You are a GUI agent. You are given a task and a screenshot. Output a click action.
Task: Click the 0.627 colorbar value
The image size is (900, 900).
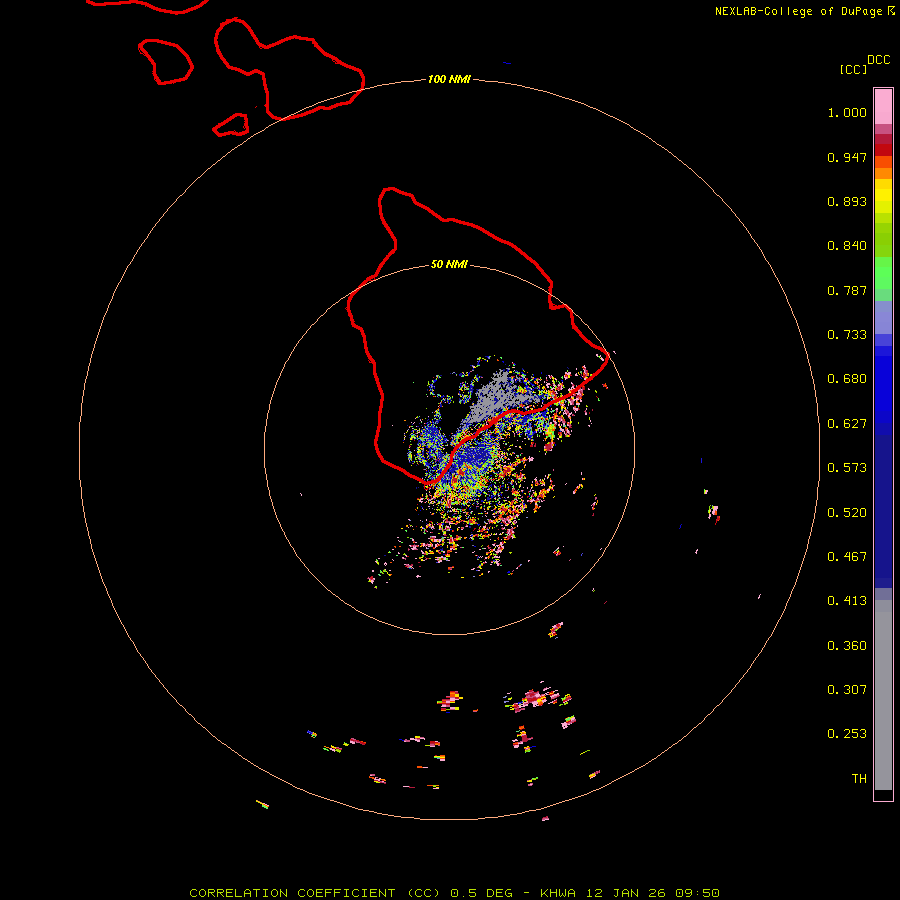click(847, 424)
